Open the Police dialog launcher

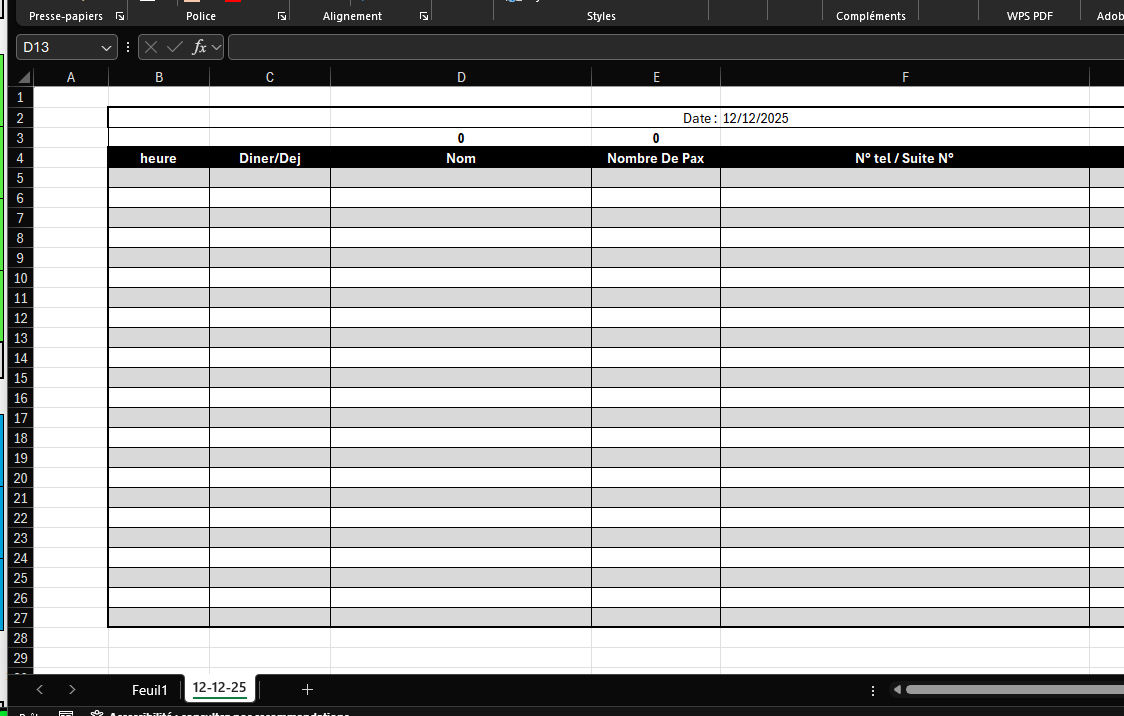coord(281,17)
